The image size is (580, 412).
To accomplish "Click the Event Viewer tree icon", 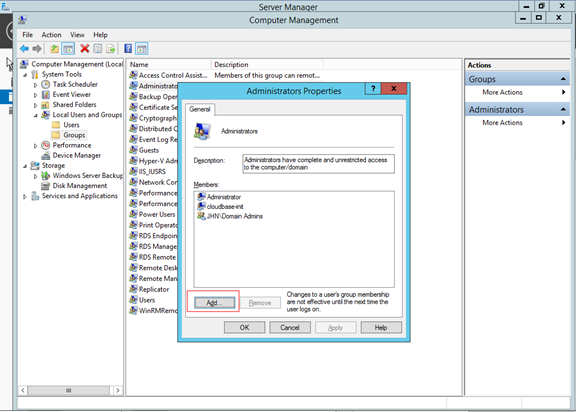I will pos(45,95).
